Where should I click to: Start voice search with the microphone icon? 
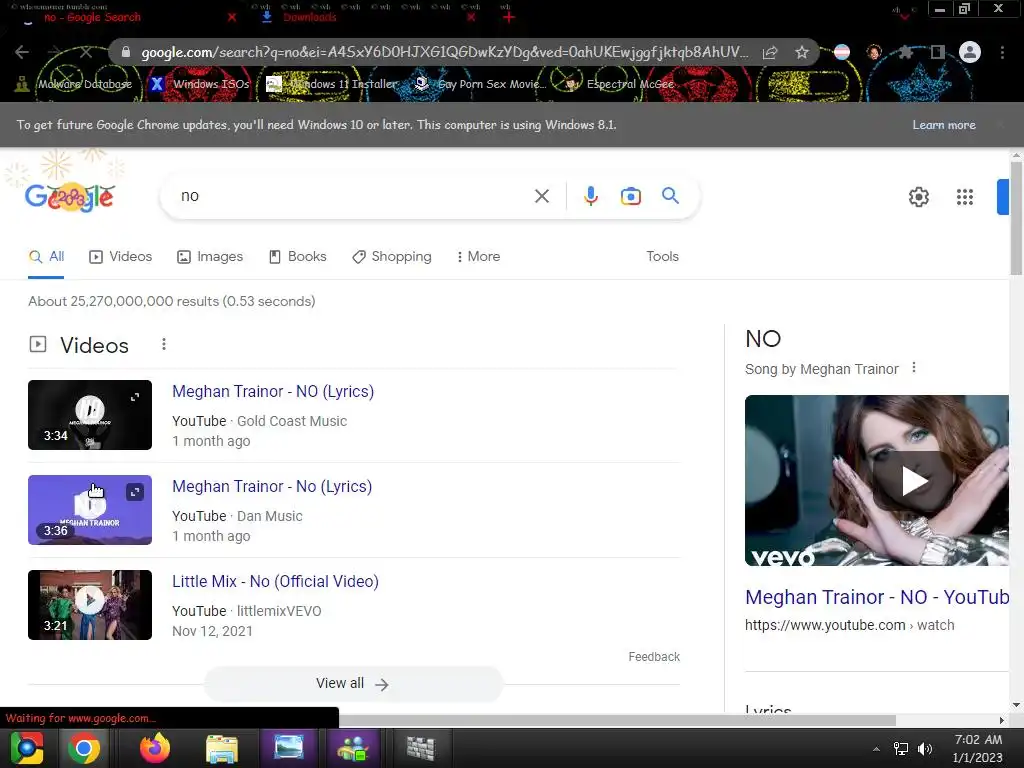click(590, 196)
